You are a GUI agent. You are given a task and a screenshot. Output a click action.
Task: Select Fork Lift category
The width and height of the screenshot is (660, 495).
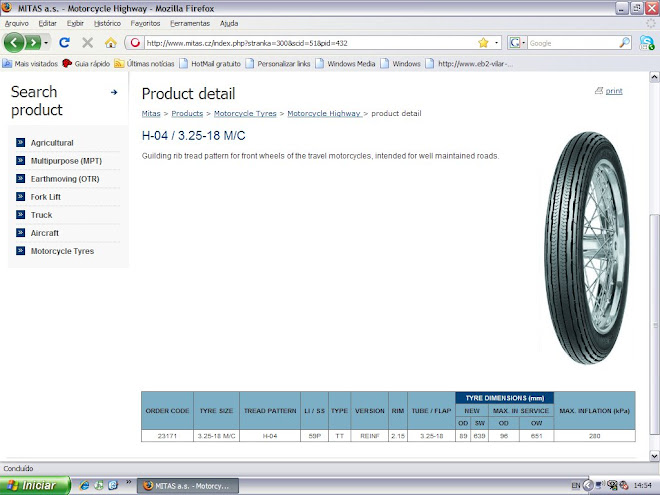[x=45, y=197]
